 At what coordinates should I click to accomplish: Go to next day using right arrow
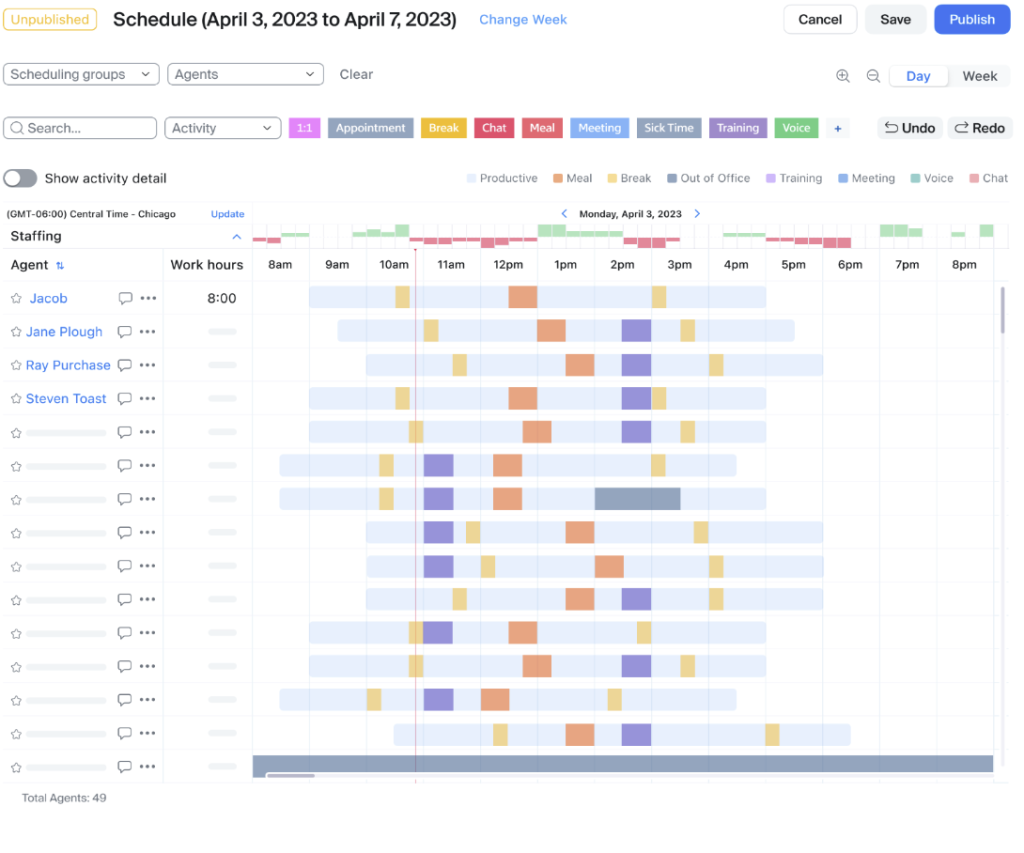(697, 214)
